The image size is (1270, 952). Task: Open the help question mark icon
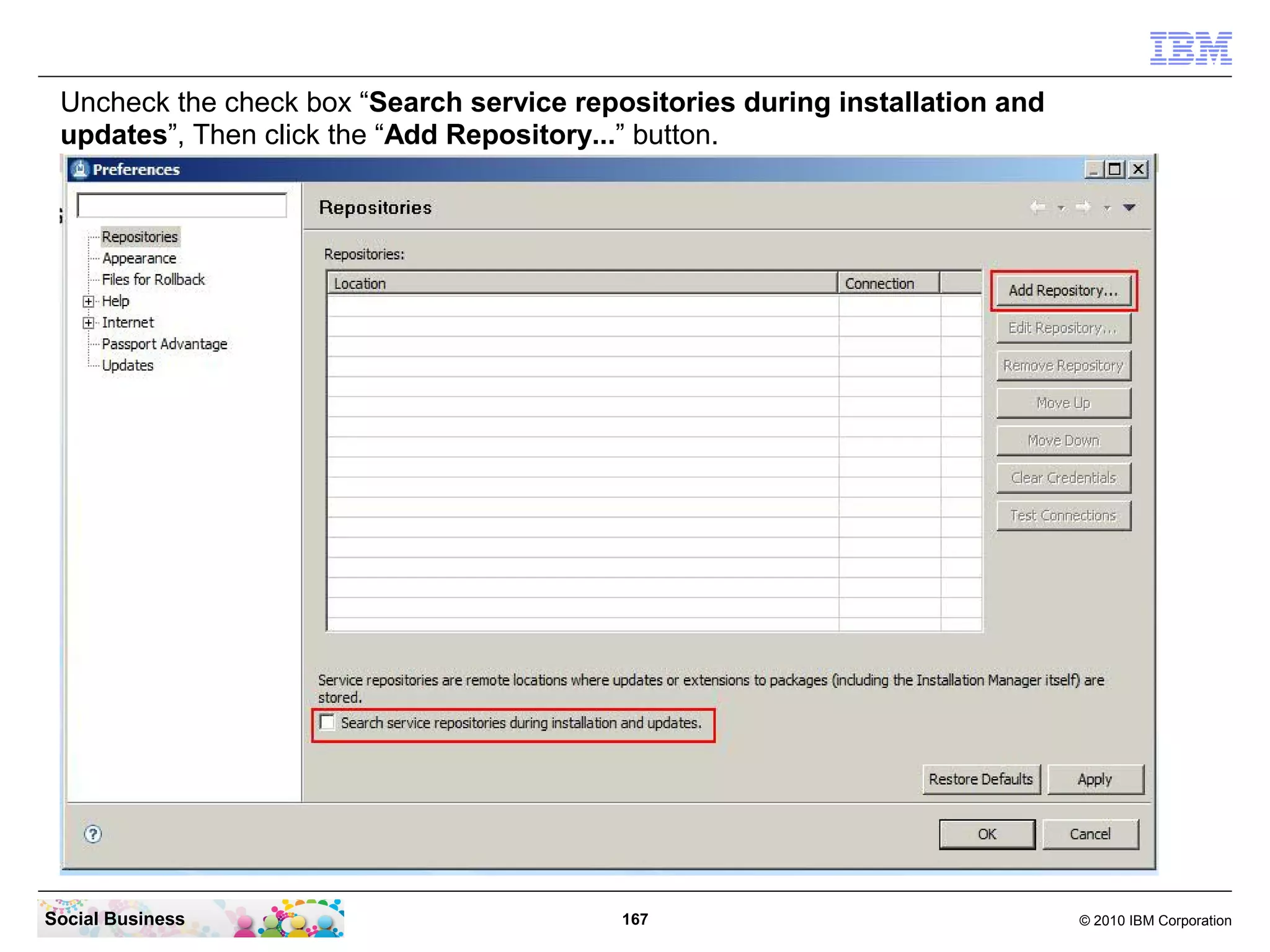pyautogui.click(x=93, y=834)
